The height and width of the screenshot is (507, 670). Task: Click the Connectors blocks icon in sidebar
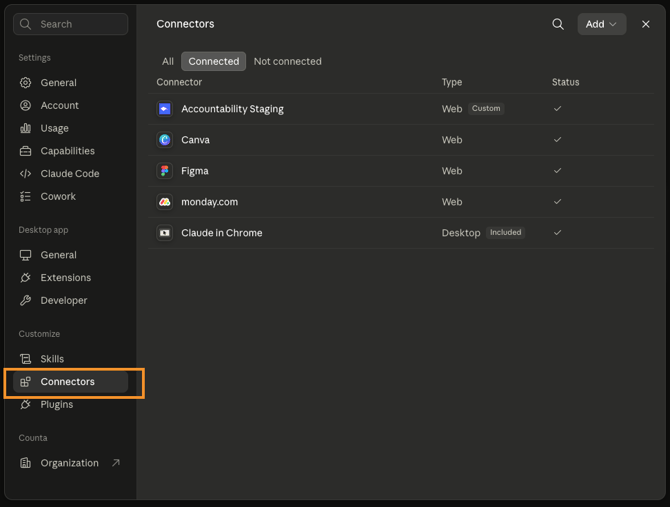(x=26, y=381)
